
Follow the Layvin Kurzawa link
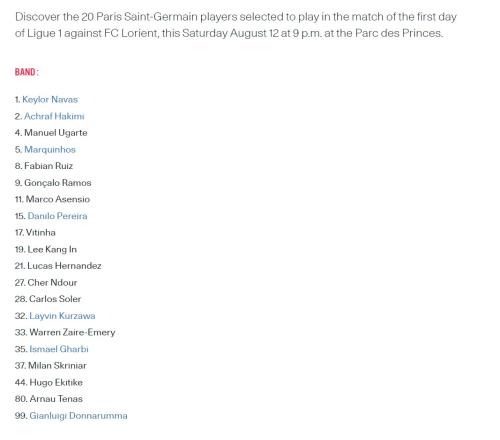pos(62,316)
